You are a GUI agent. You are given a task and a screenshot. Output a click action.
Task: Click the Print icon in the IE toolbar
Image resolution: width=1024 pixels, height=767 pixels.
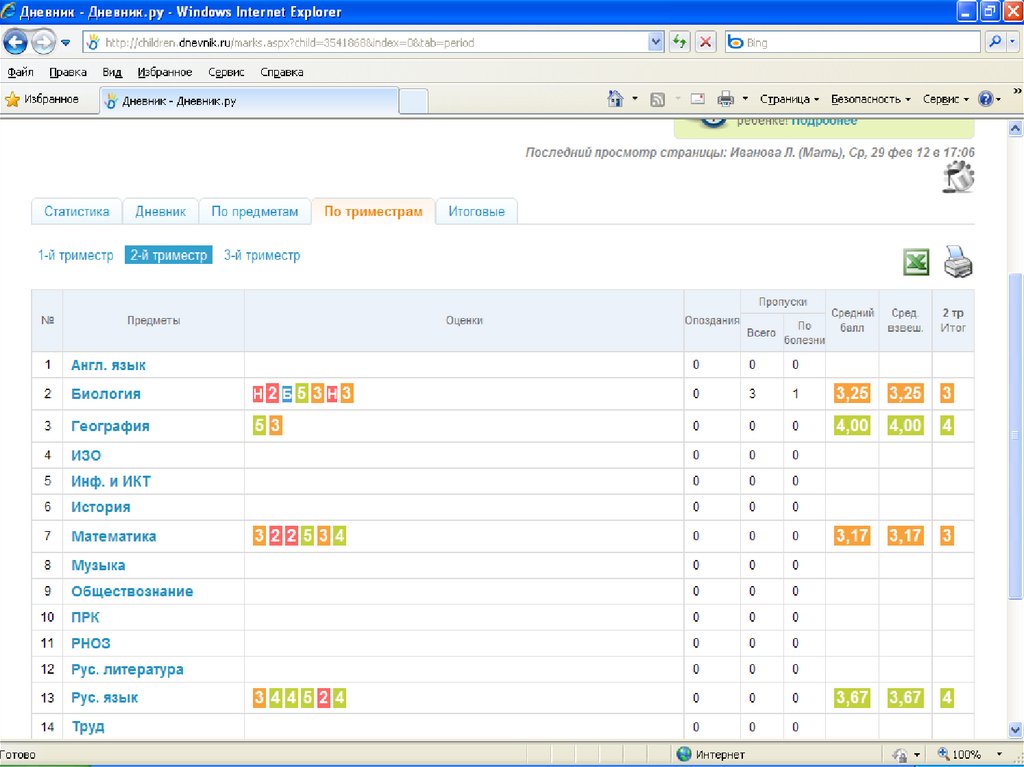(x=725, y=99)
